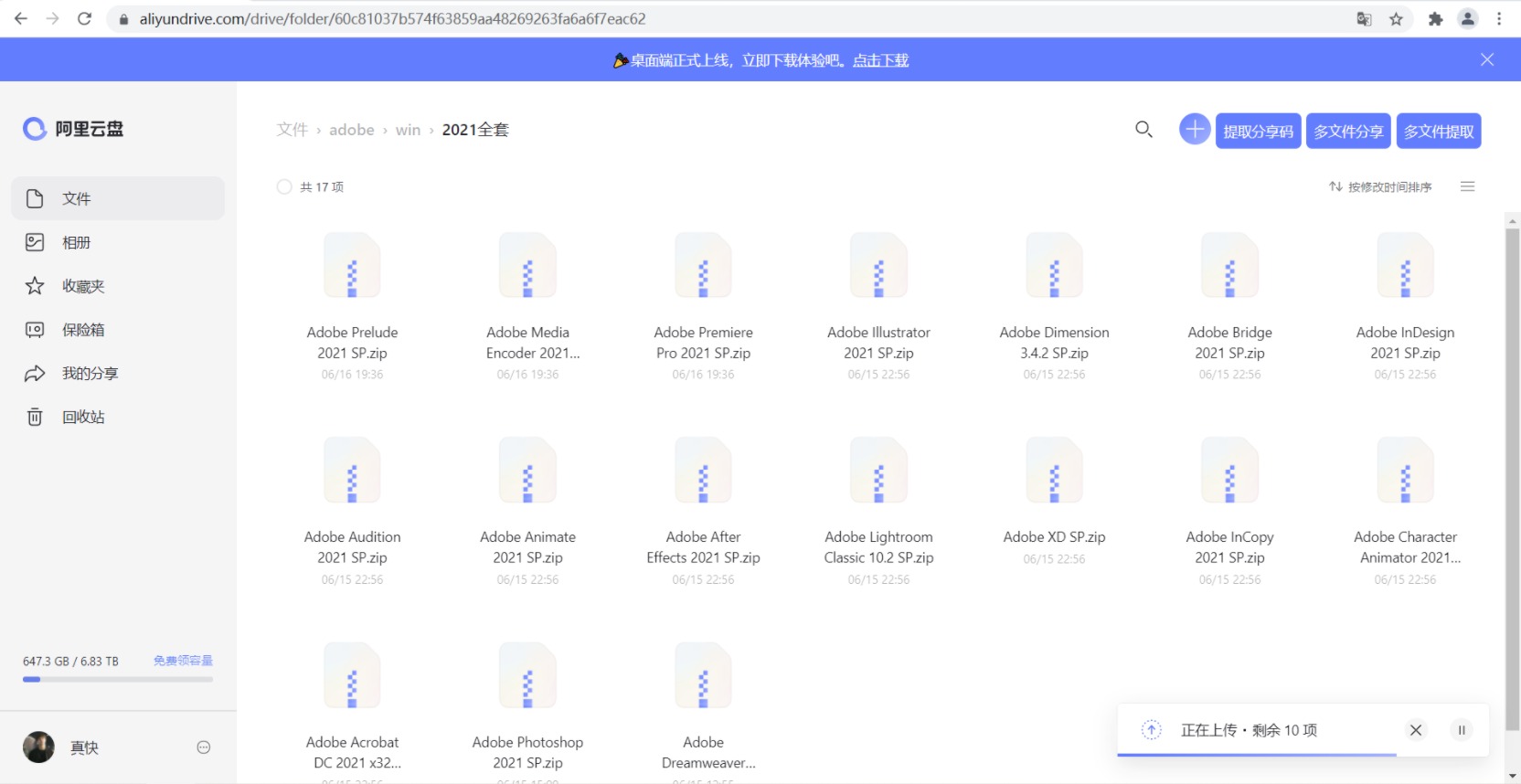1521x784 pixels.
Task: Click the 正在上传 剩余 10 项 status text
Action: point(1249,730)
